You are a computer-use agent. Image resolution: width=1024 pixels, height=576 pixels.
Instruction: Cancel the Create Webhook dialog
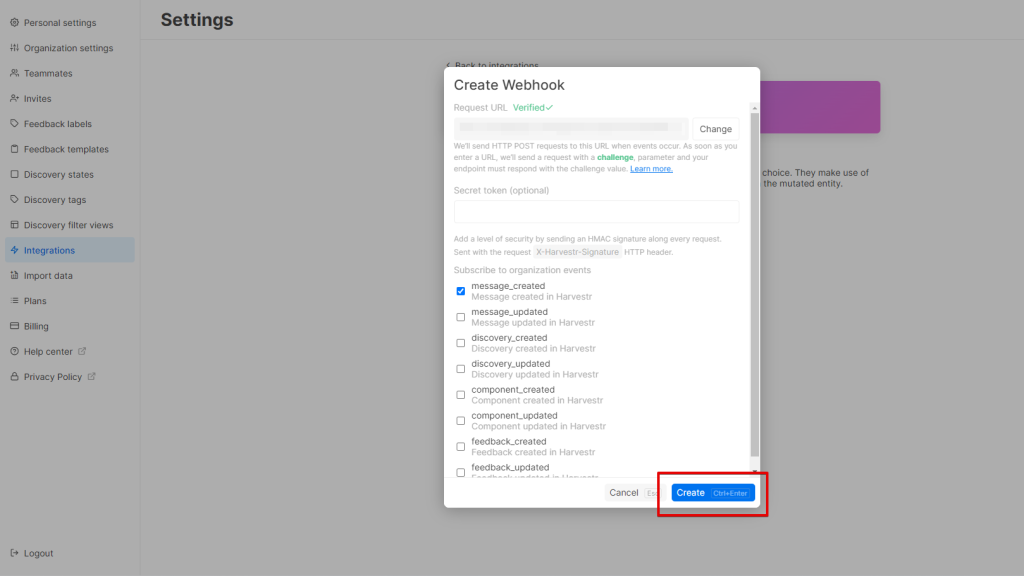[624, 493]
